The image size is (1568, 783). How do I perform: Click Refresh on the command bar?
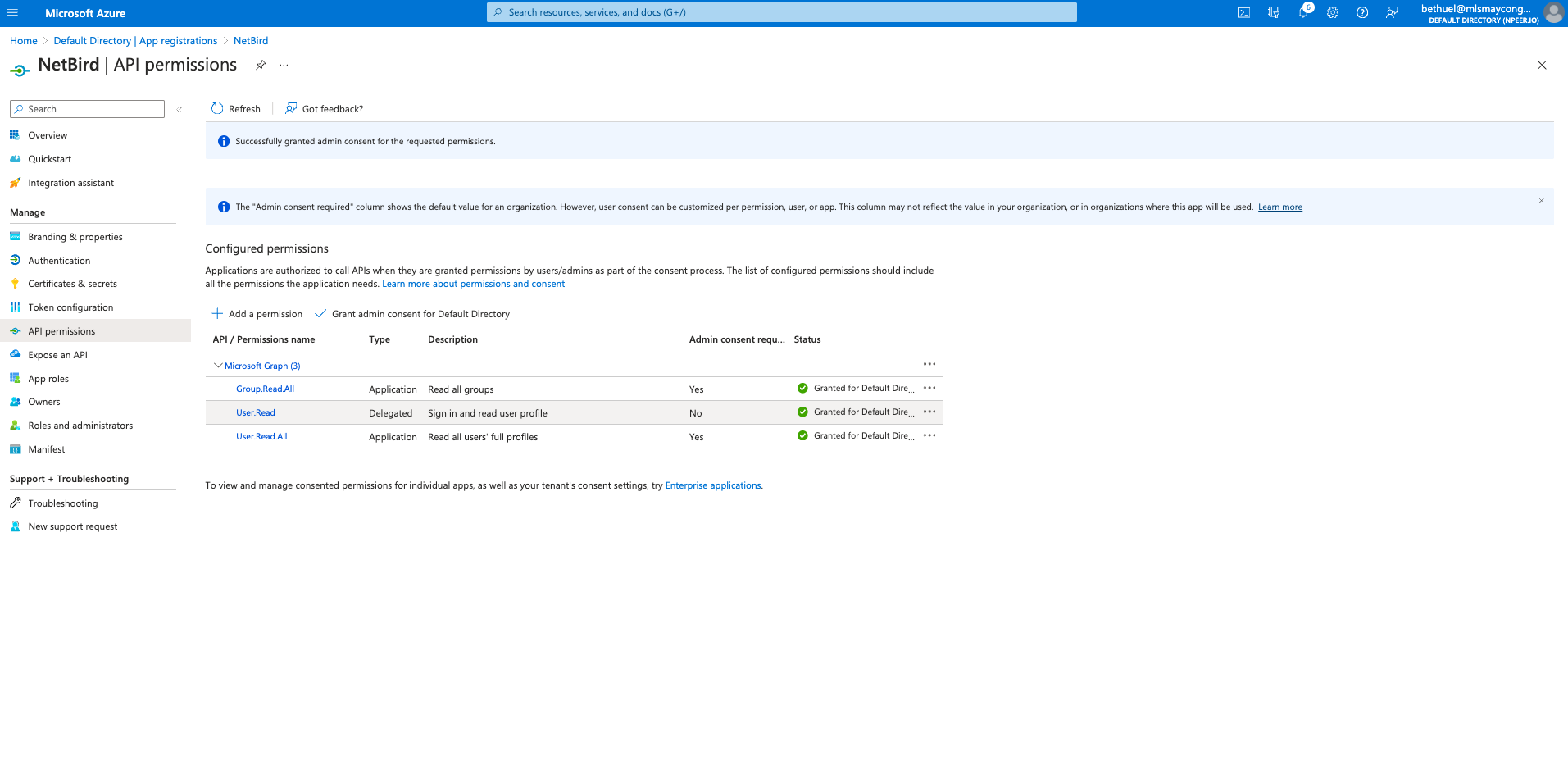coord(235,108)
